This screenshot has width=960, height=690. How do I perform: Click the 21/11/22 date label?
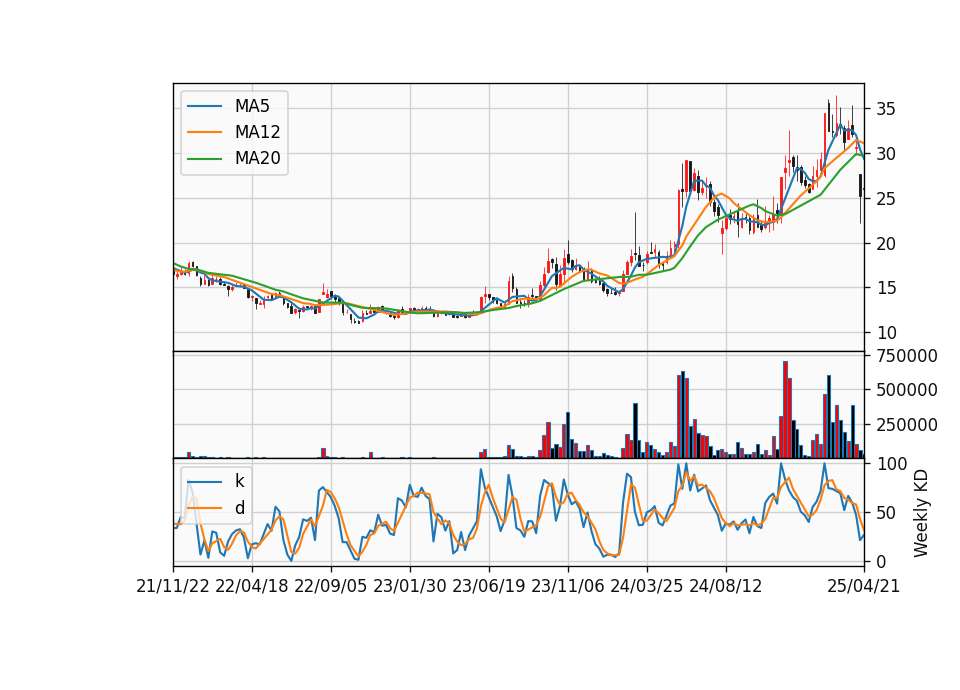coord(173,587)
